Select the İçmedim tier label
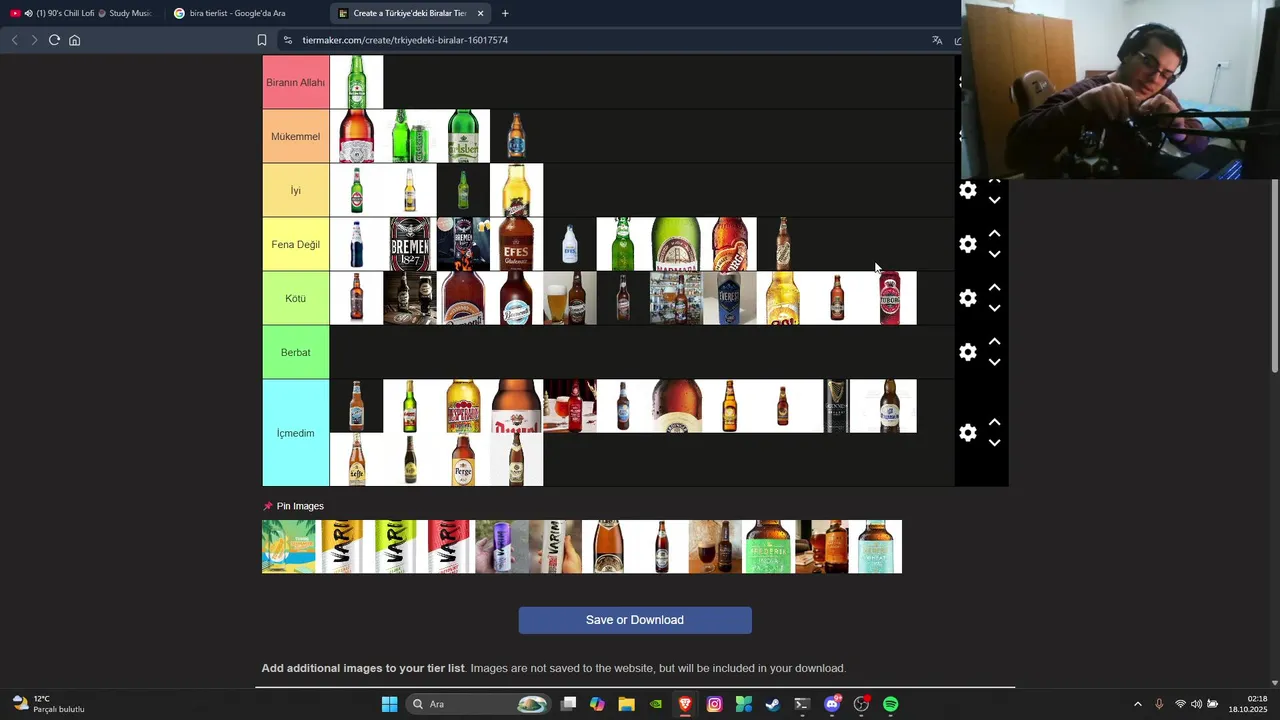This screenshot has width=1280, height=720. click(296, 433)
